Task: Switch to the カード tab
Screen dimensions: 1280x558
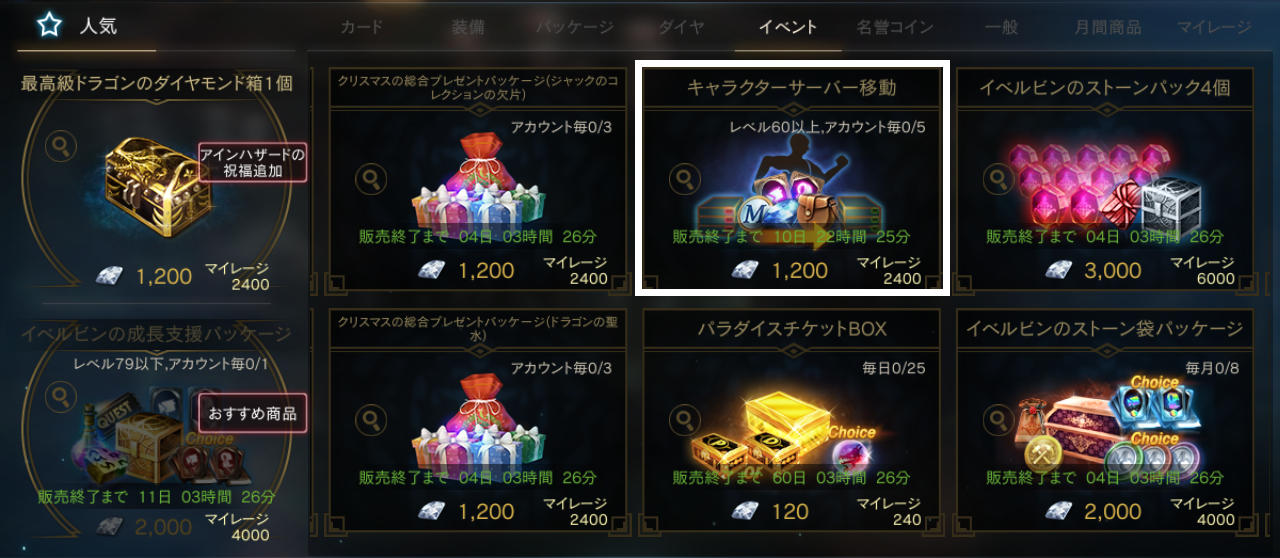Action: pyautogui.click(x=361, y=27)
